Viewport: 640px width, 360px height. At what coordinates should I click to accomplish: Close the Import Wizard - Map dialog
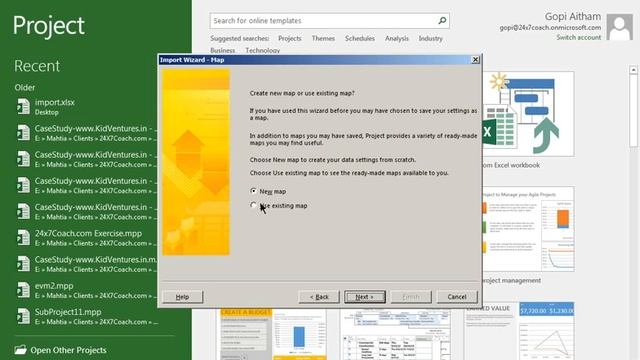click(x=476, y=60)
